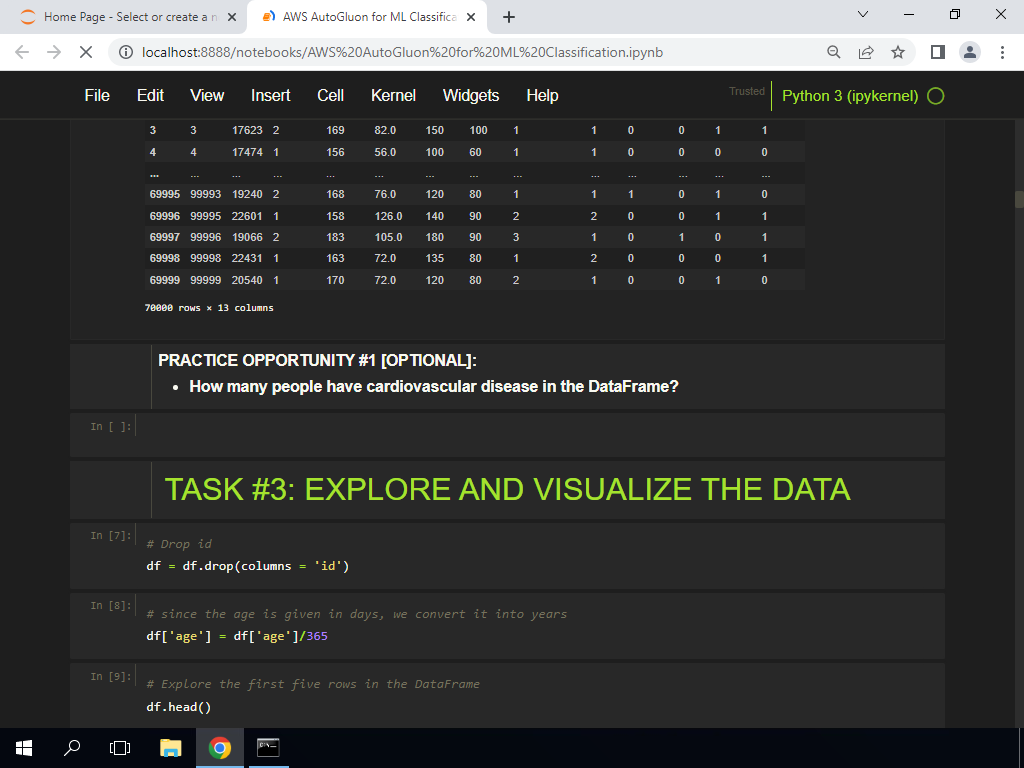The height and width of the screenshot is (768, 1024).
Task: Open a new browser tab
Action: pyautogui.click(x=509, y=17)
